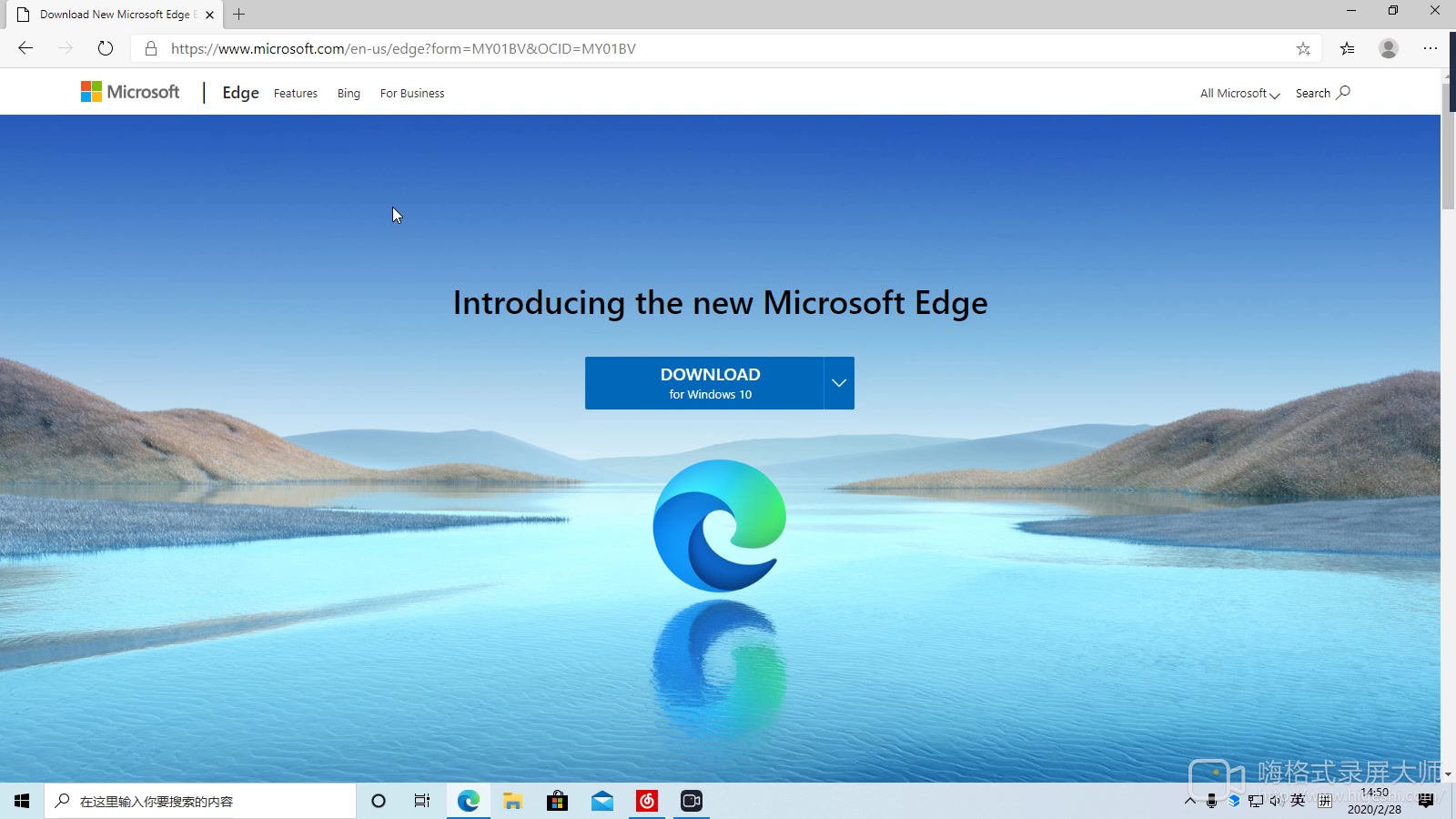The width and height of the screenshot is (1456, 819).
Task: Open the clock showing 14:50
Action: 1374,801
